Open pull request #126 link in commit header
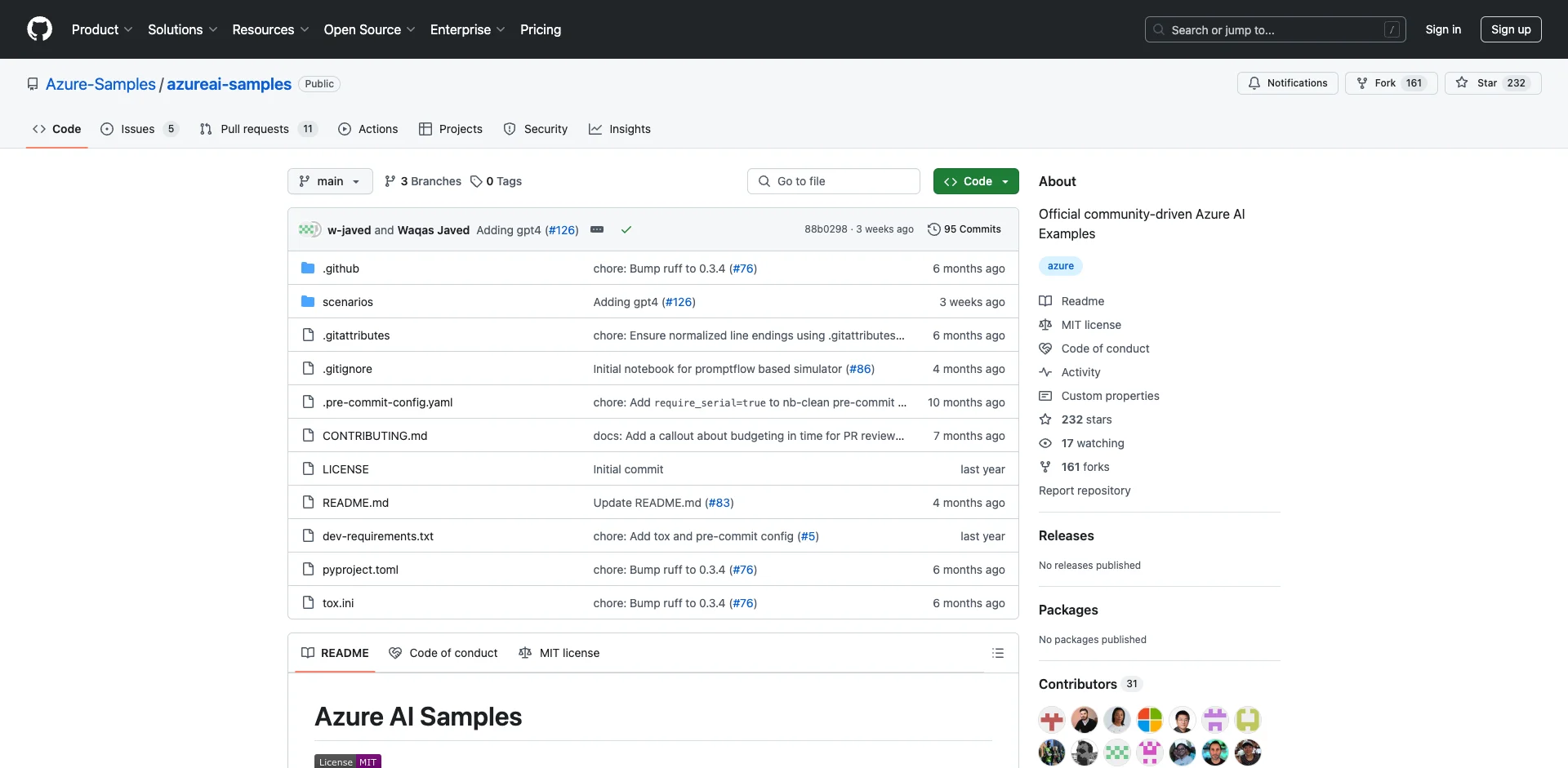This screenshot has height=768, width=1568. click(x=562, y=230)
